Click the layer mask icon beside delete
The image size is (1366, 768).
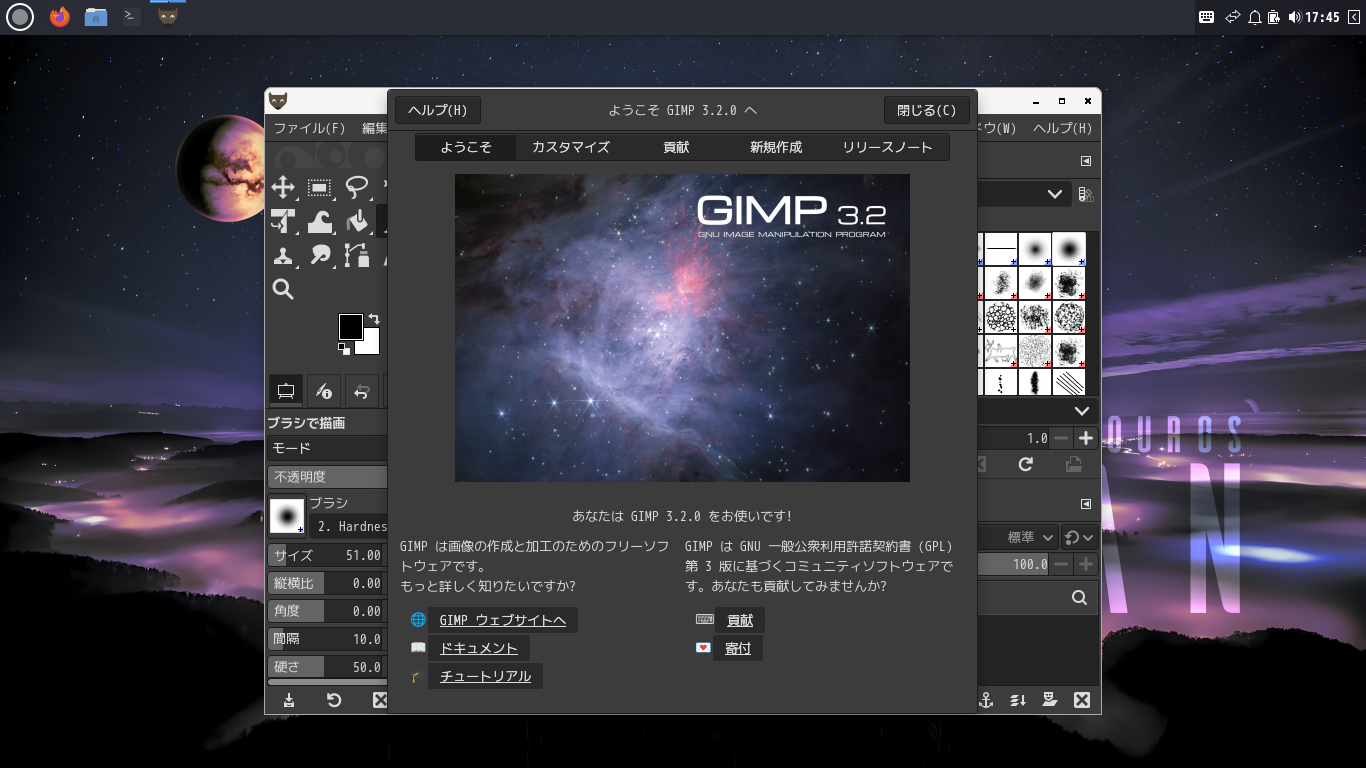tap(1050, 700)
